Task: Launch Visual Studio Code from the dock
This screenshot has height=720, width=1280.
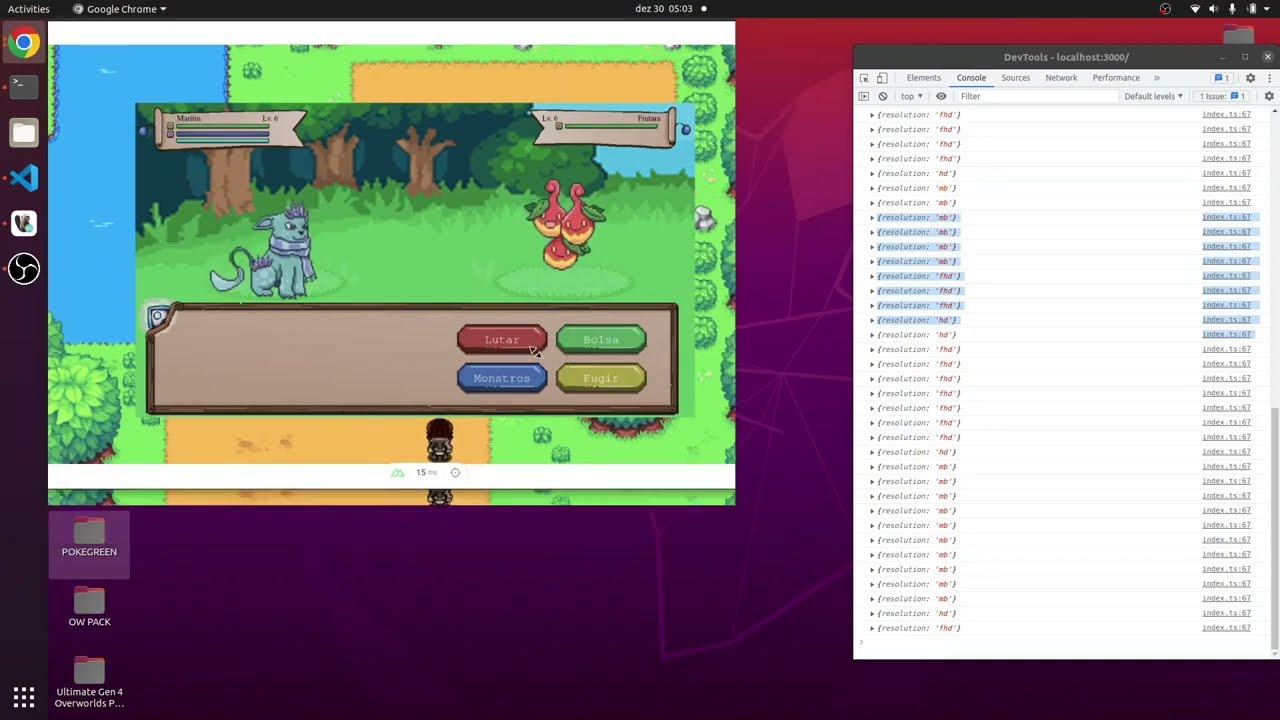Action: 24,178
